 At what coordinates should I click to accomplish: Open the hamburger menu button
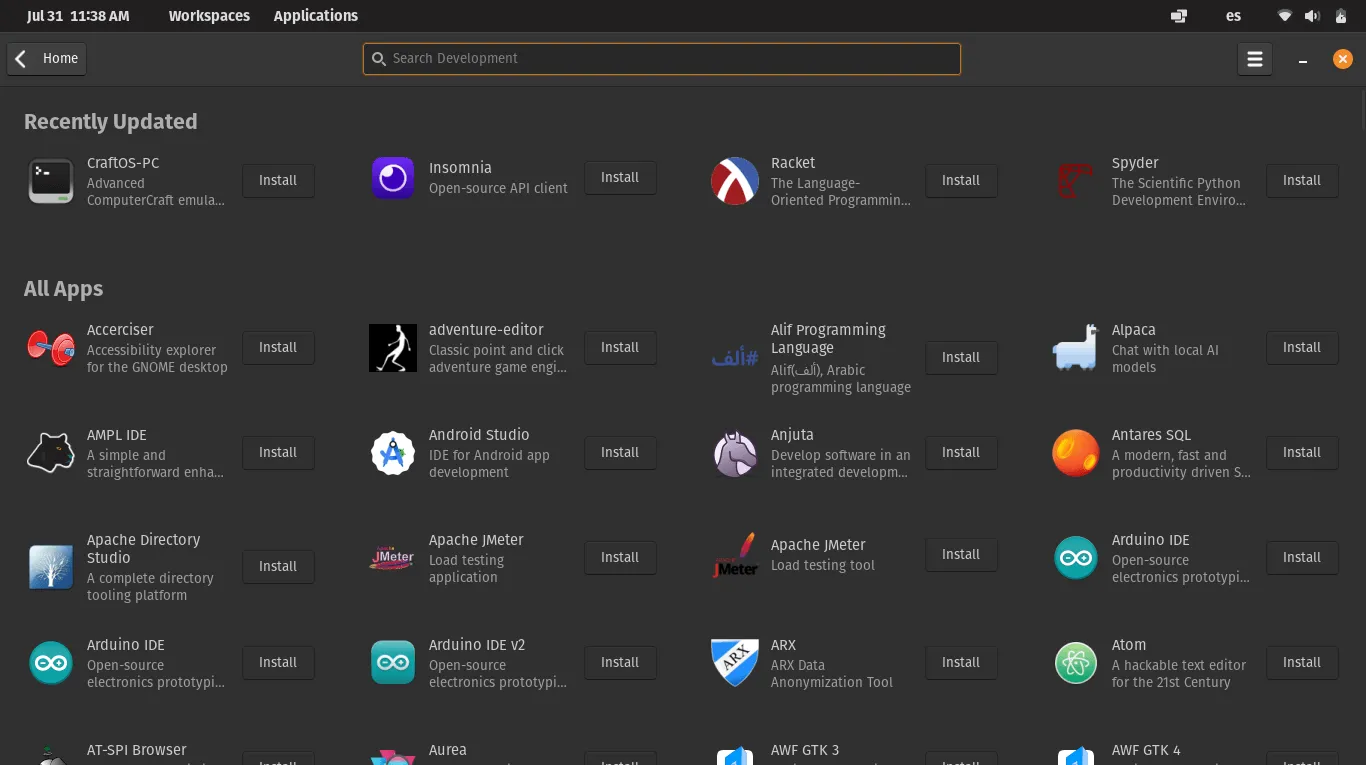click(1255, 59)
